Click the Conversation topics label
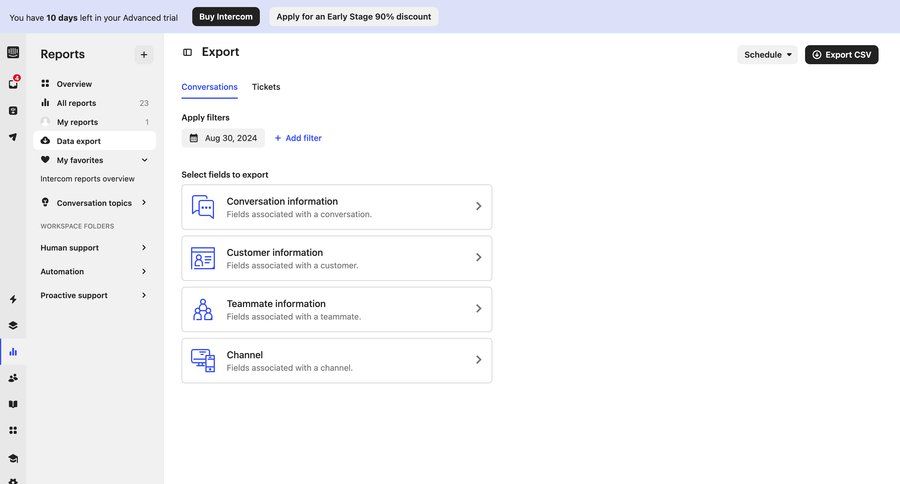This screenshot has height=484, width=900. 94,203
